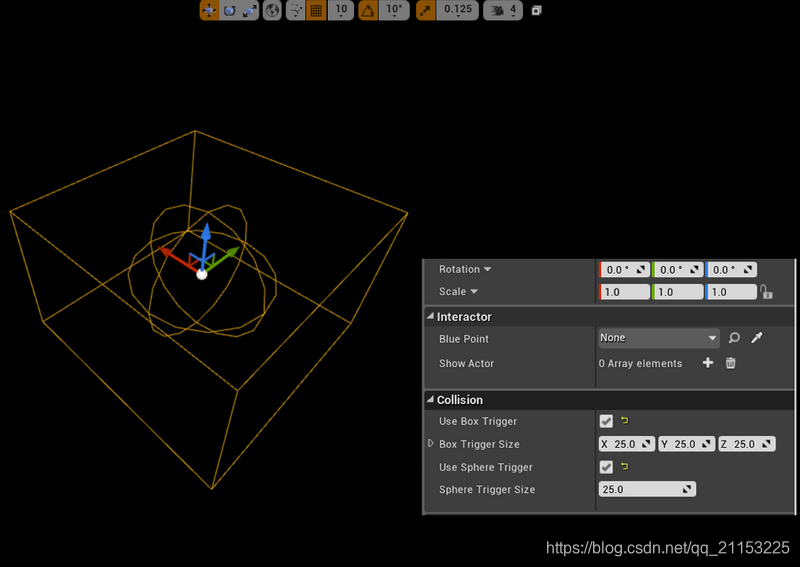Open rotation snap dropdown showing 10°
This screenshot has width=800, height=567.
coord(394,10)
